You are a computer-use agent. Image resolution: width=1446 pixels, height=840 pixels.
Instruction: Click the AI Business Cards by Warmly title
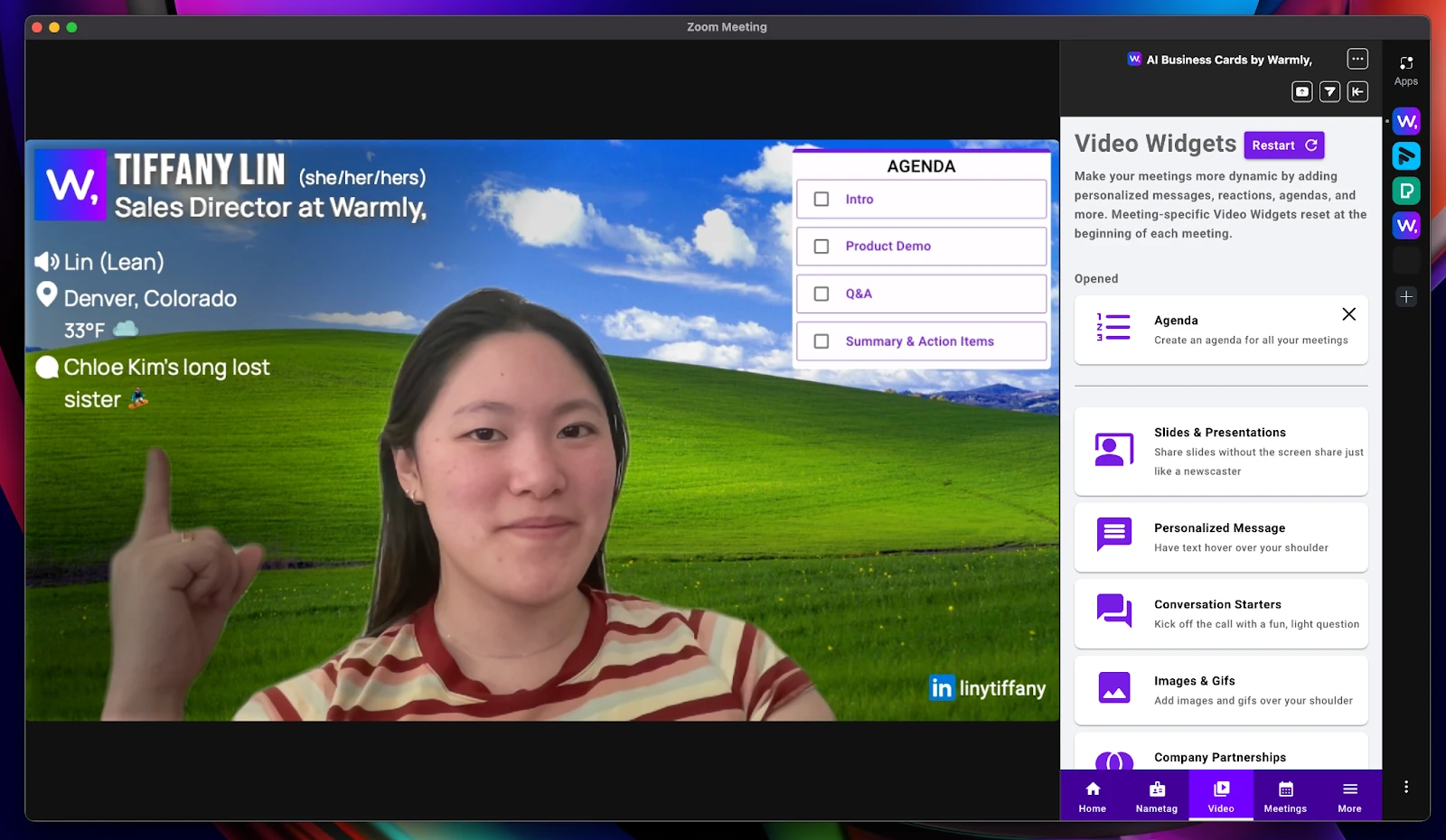[1229, 60]
